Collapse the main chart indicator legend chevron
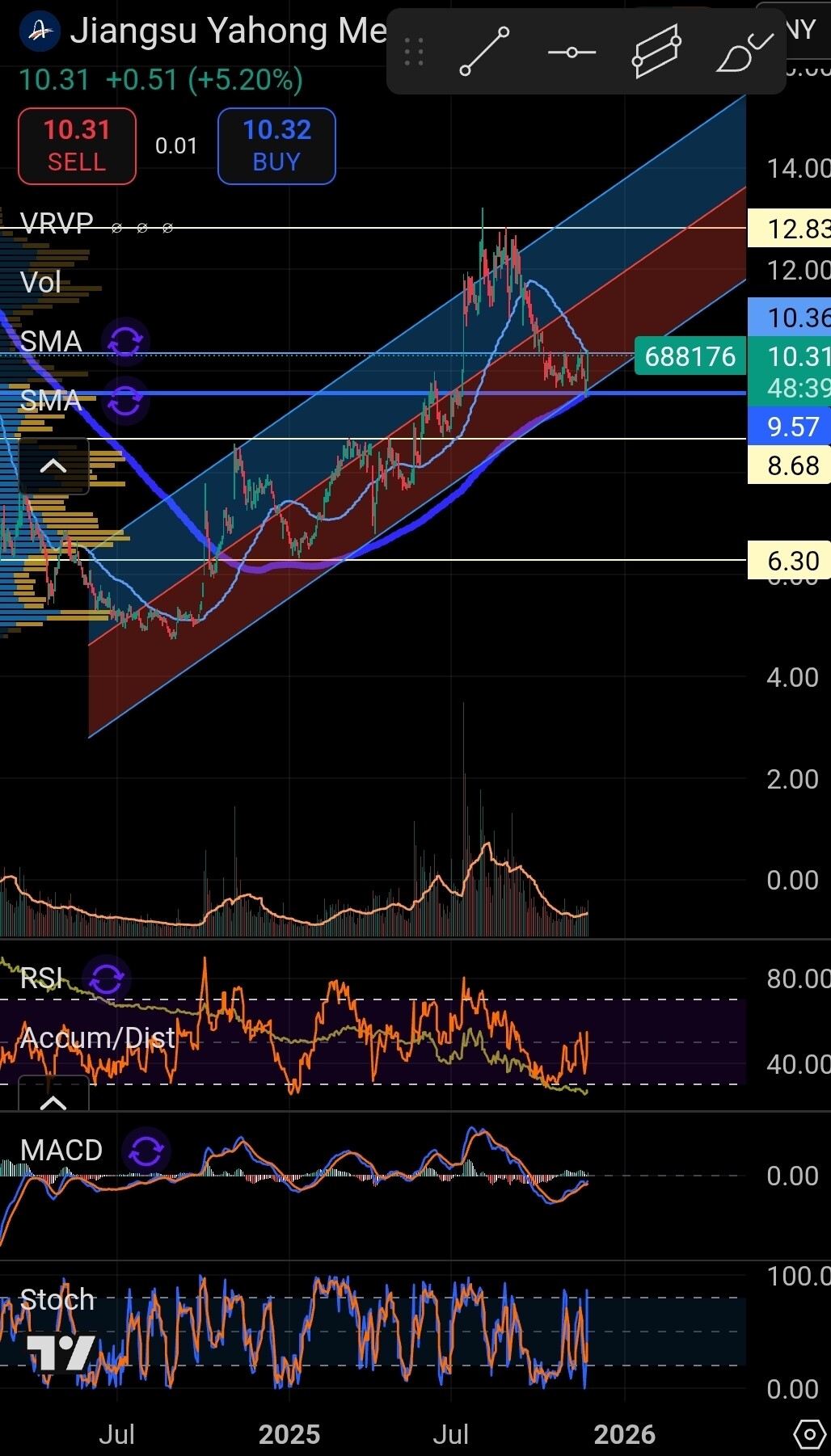The image size is (831, 1456). pyautogui.click(x=53, y=465)
